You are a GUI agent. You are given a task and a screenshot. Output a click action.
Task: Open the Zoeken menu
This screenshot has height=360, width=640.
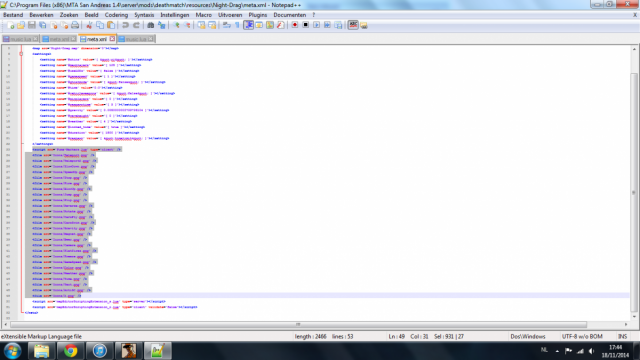(69, 15)
